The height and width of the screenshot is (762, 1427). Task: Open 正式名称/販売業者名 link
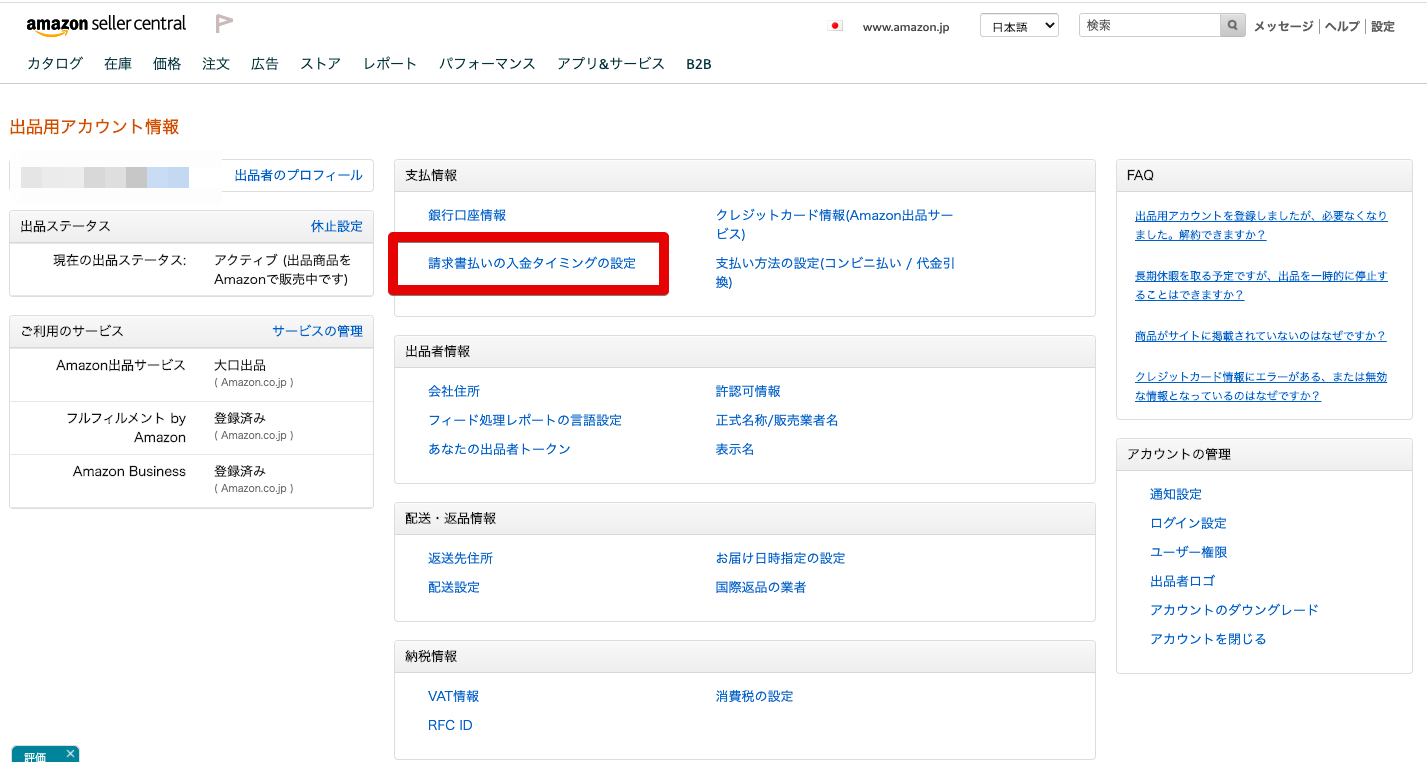(x=777, y=420)
